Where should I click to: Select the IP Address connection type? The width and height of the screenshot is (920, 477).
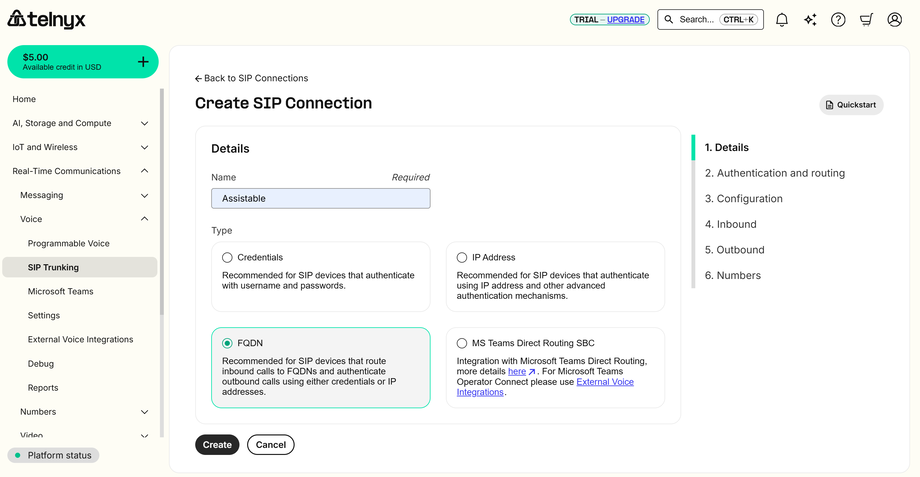click(x=462, y=258)
